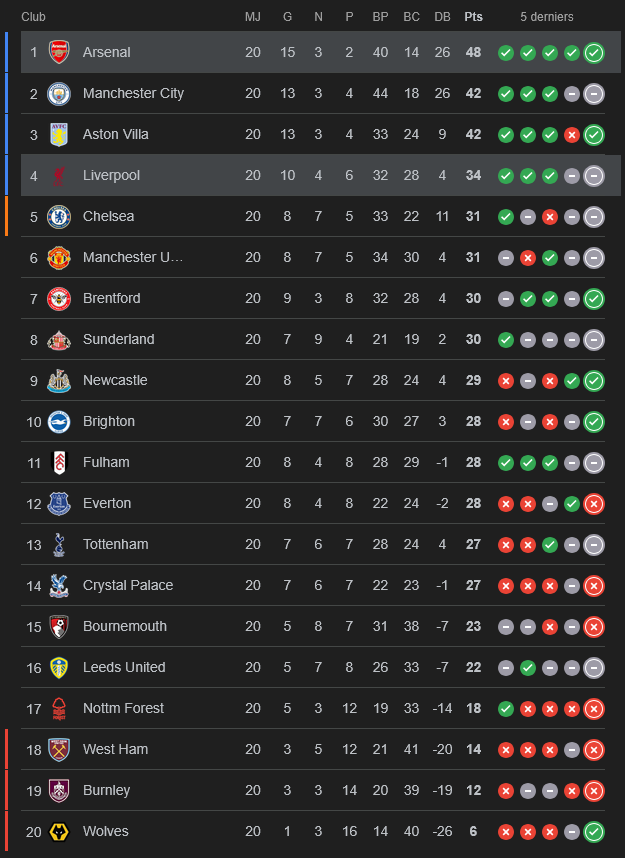Open the Sunderland team link

tap(118, 339)
